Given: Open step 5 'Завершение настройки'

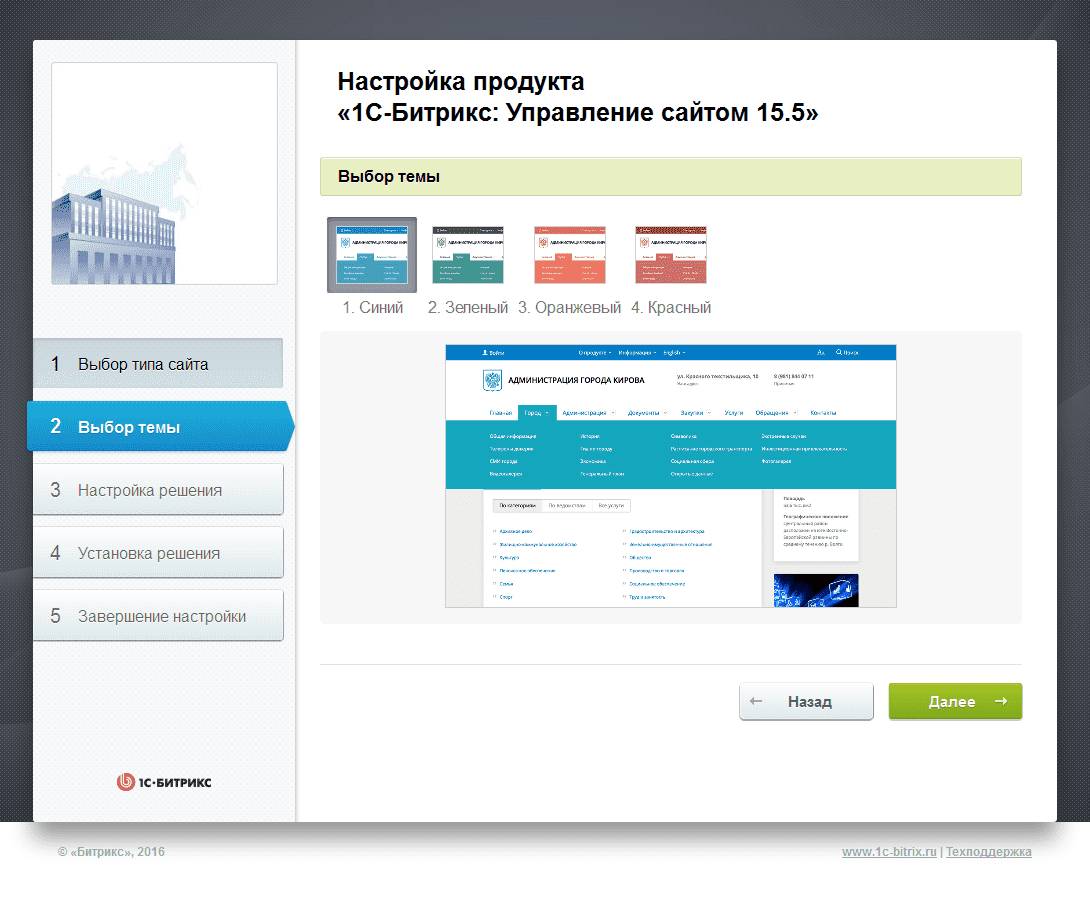Looking at the screenshot, I should 158,616.
